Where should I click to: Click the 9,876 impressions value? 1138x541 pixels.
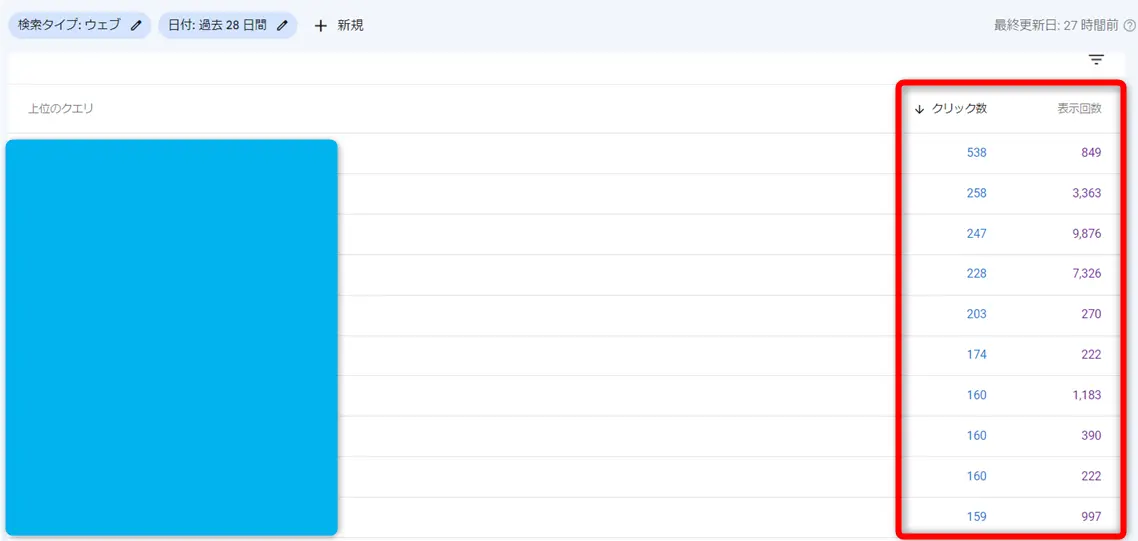[x=1086, y=233]
